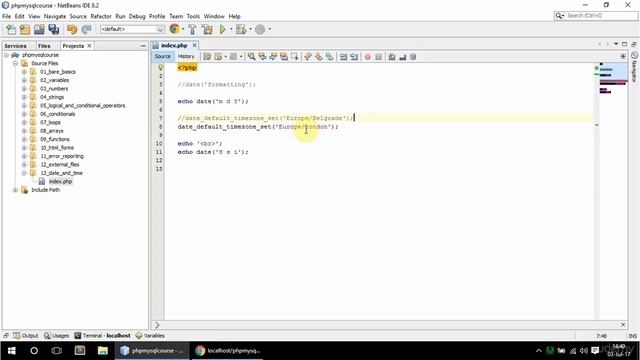This screenshot has height=360, width=640.
Task: Click the New Project toolbar icon
Action: click(x=25, y=29)
